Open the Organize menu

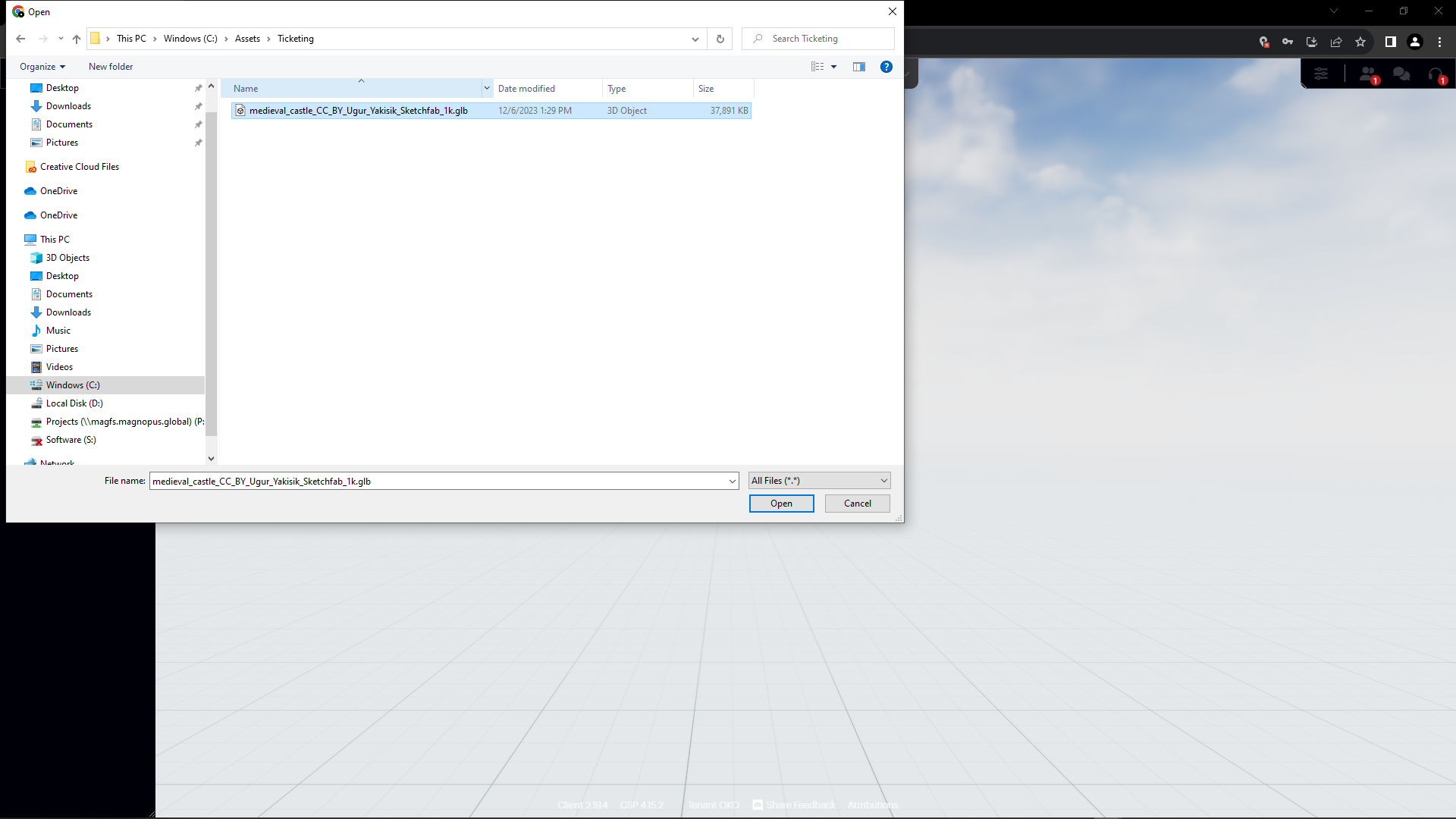click(42, 67)
